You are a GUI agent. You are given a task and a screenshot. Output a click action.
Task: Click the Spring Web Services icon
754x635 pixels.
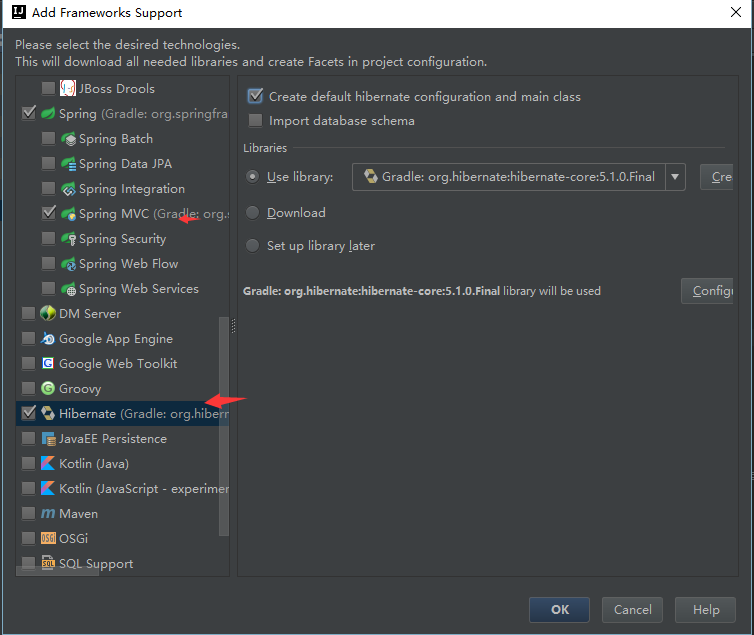pos(68,289)
